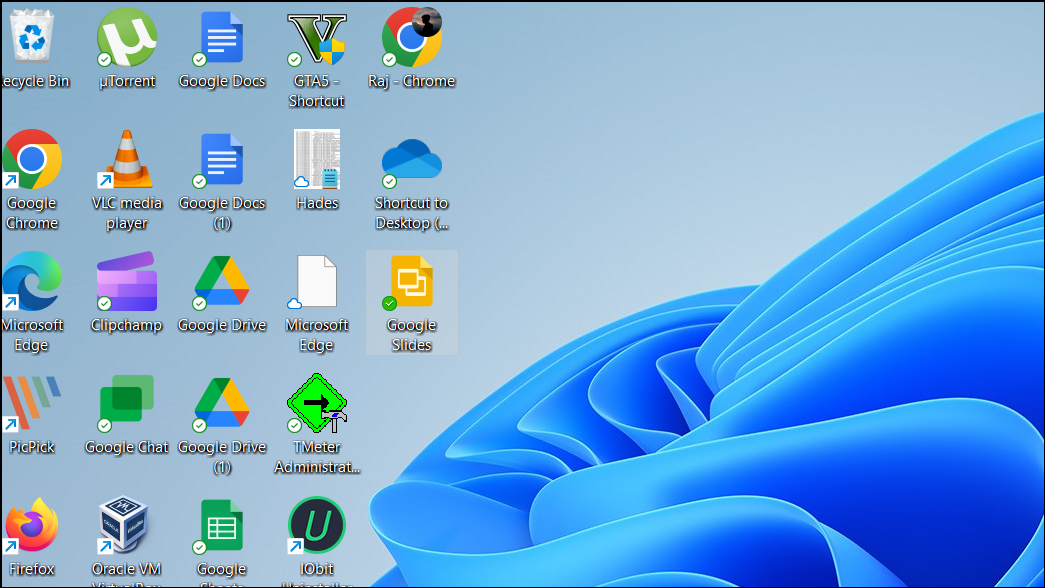This screenshot has height=588, width=1045.
Task: Launch Google Chrome
Action: (32, 160)
